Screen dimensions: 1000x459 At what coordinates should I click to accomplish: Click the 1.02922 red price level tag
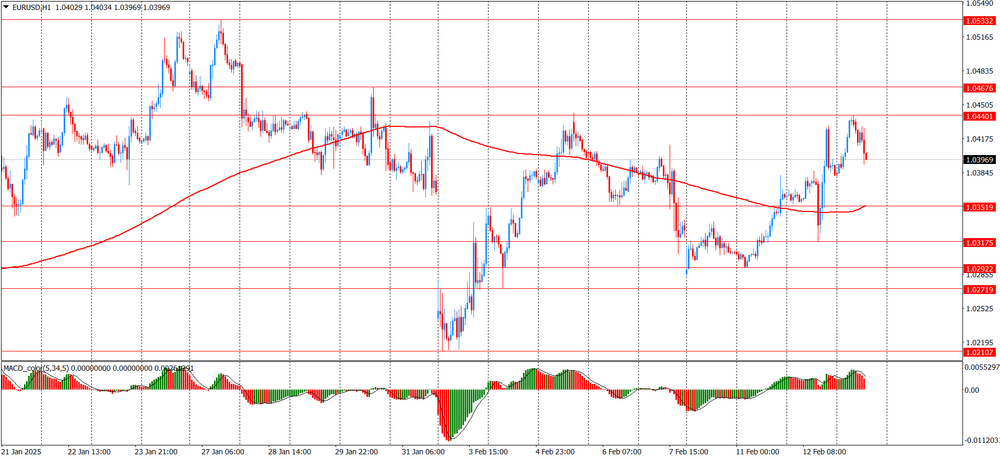(x=979, y=268)
